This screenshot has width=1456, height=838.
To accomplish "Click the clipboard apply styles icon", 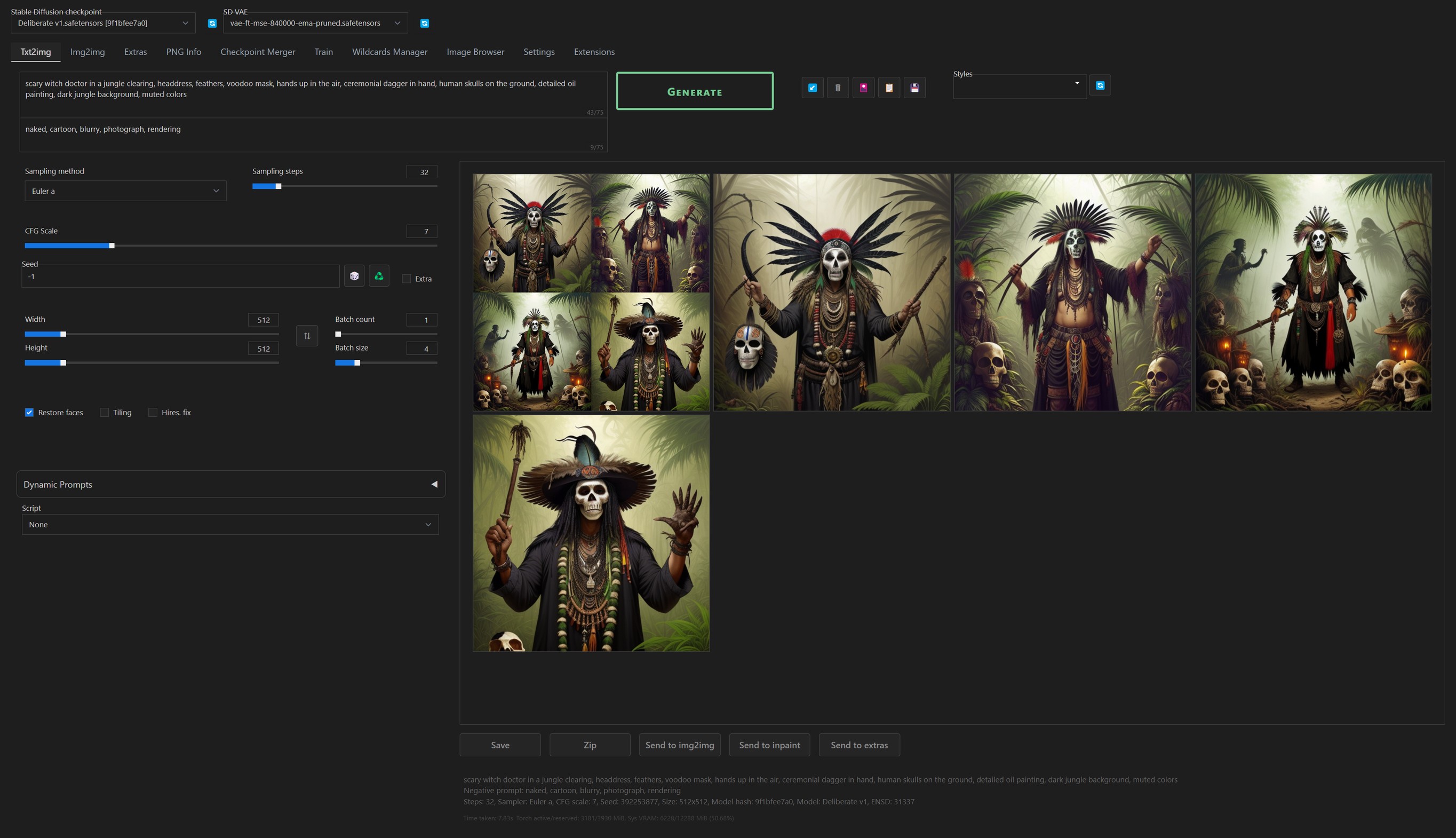I will coord(889,88).
